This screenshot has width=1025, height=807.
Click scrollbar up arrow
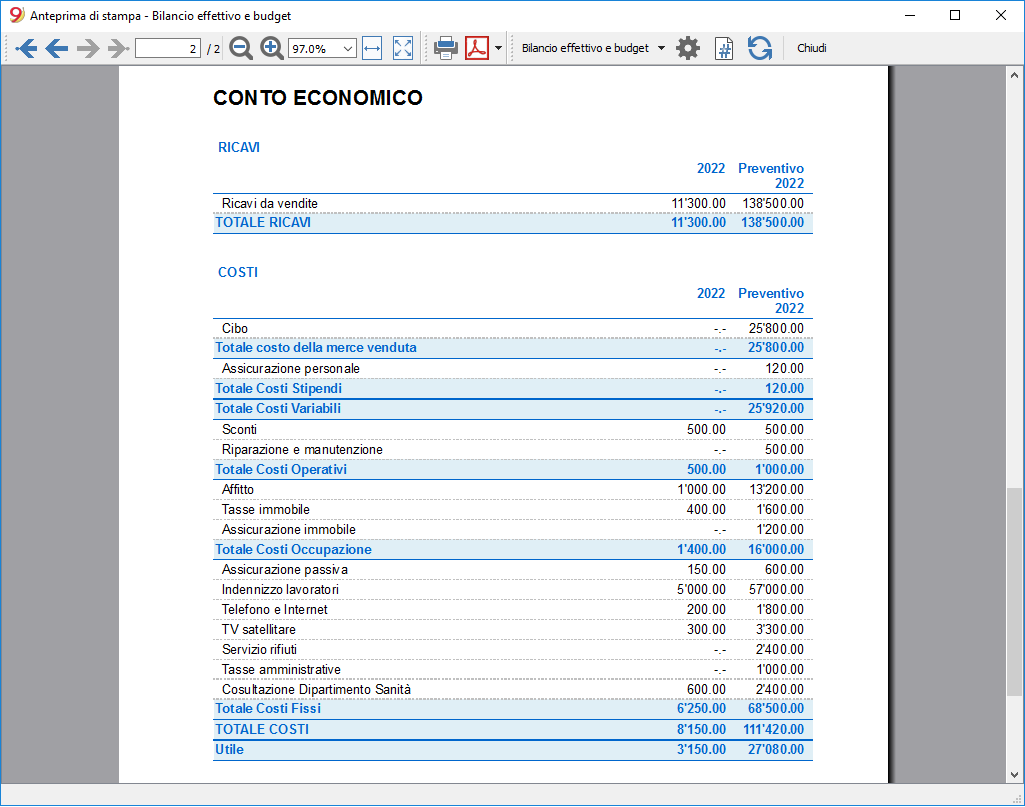coord(1015,75)
